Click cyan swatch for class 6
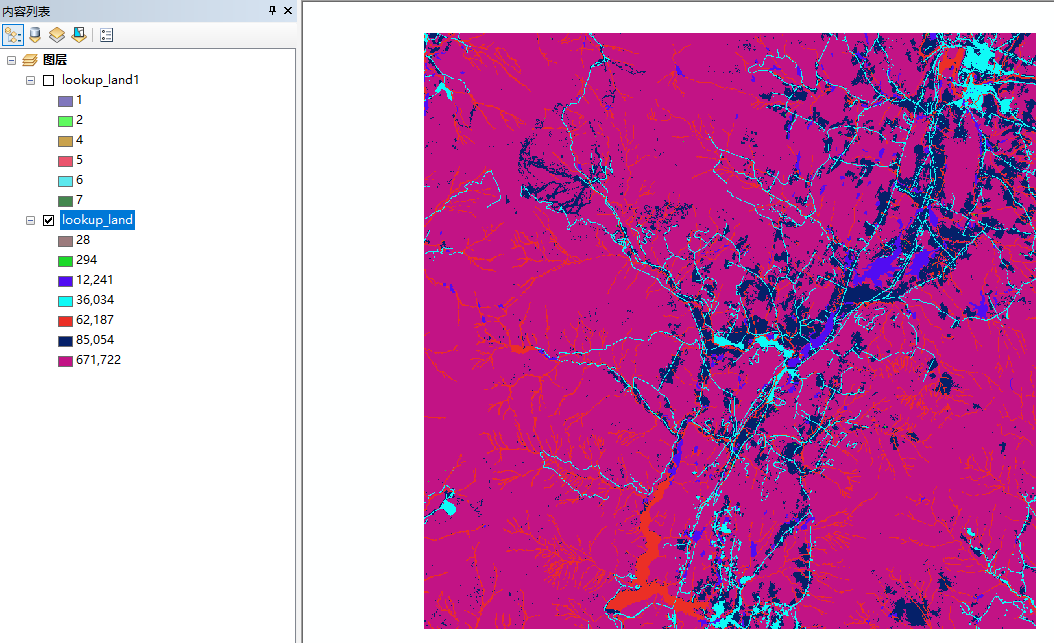The image size is (1054, 643). [65, 181]
